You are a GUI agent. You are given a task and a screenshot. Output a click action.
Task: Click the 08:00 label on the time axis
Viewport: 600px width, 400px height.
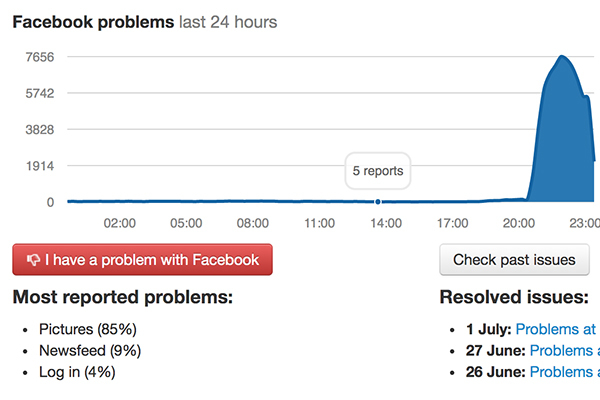252,222
